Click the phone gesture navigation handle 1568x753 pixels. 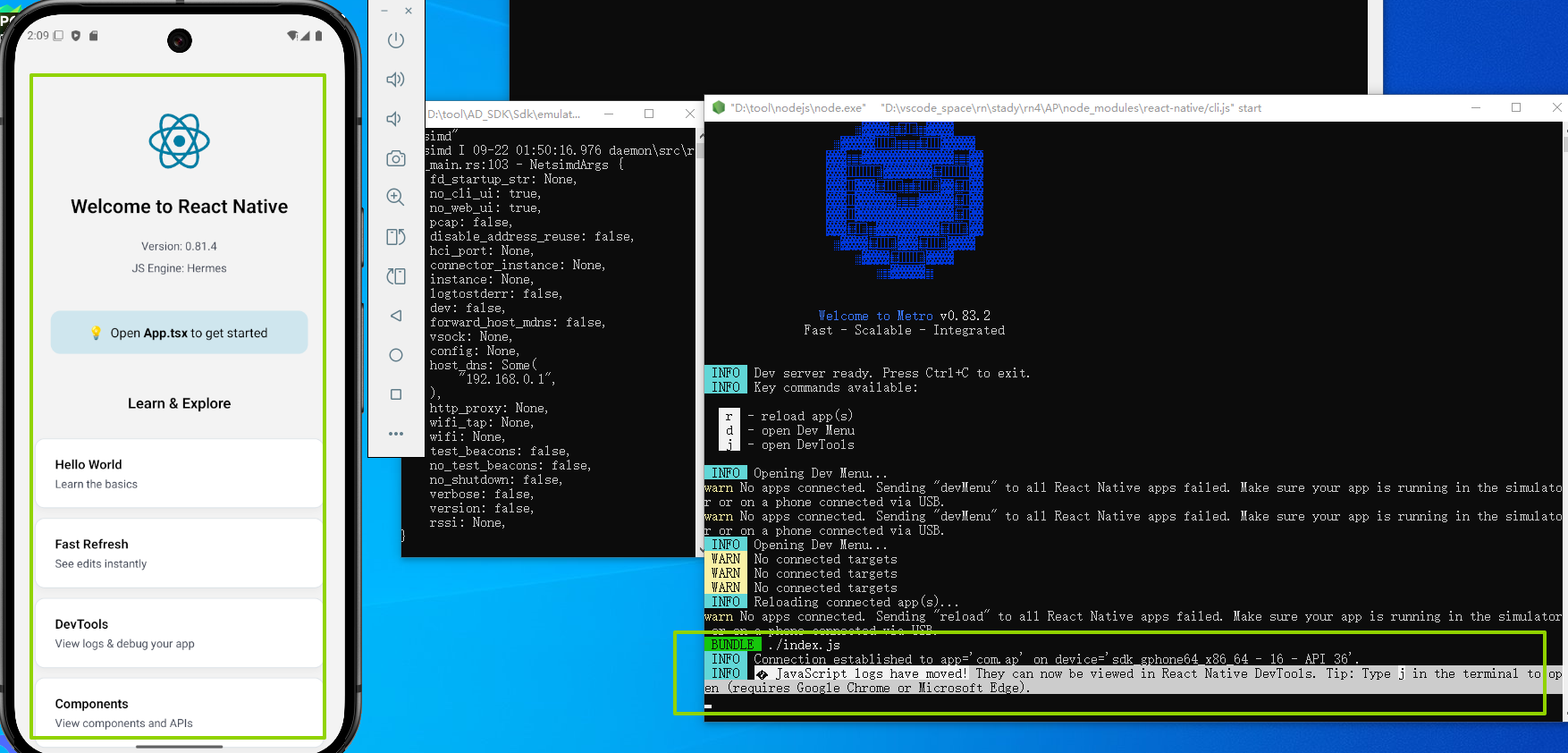180,746
